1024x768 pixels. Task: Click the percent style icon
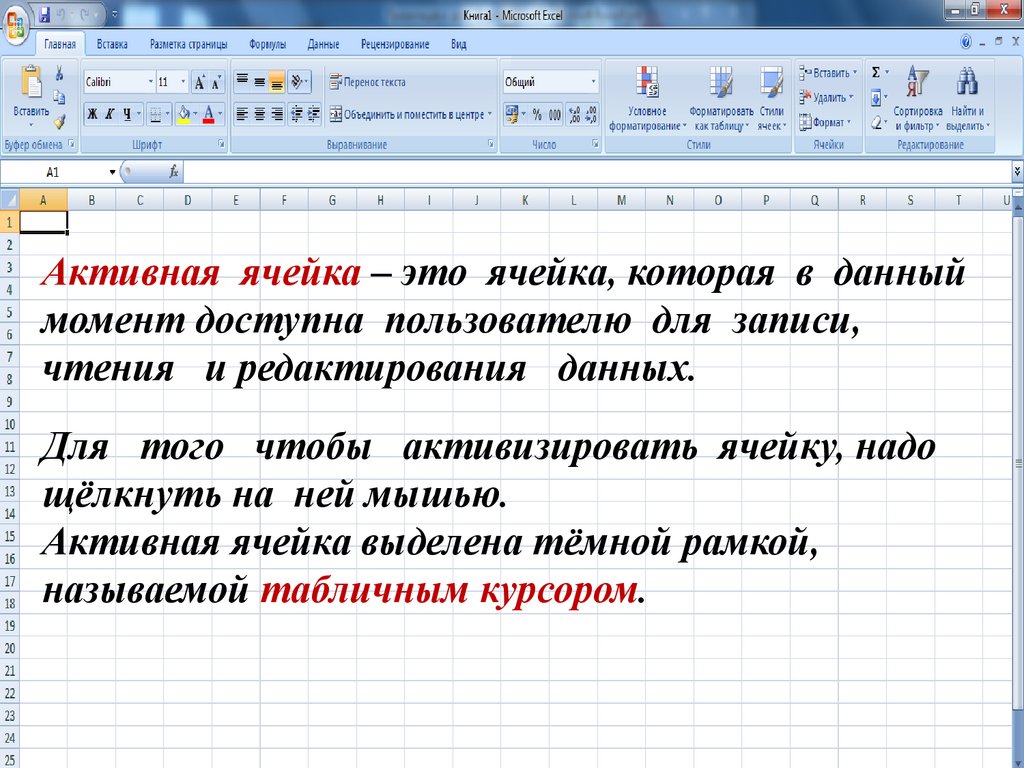pyautogui.click(x=536, y=114)
